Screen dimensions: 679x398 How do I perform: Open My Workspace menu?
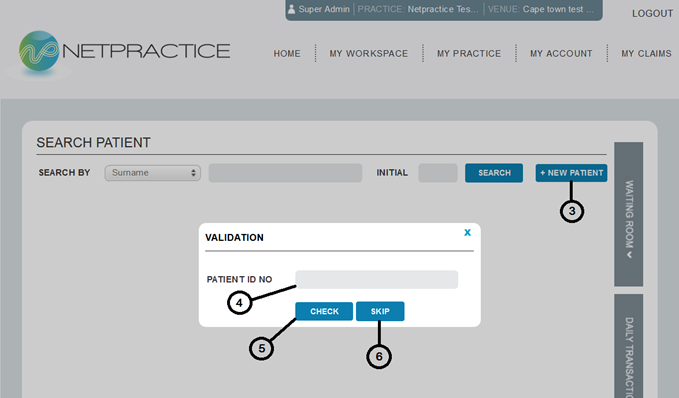point(369,54)
